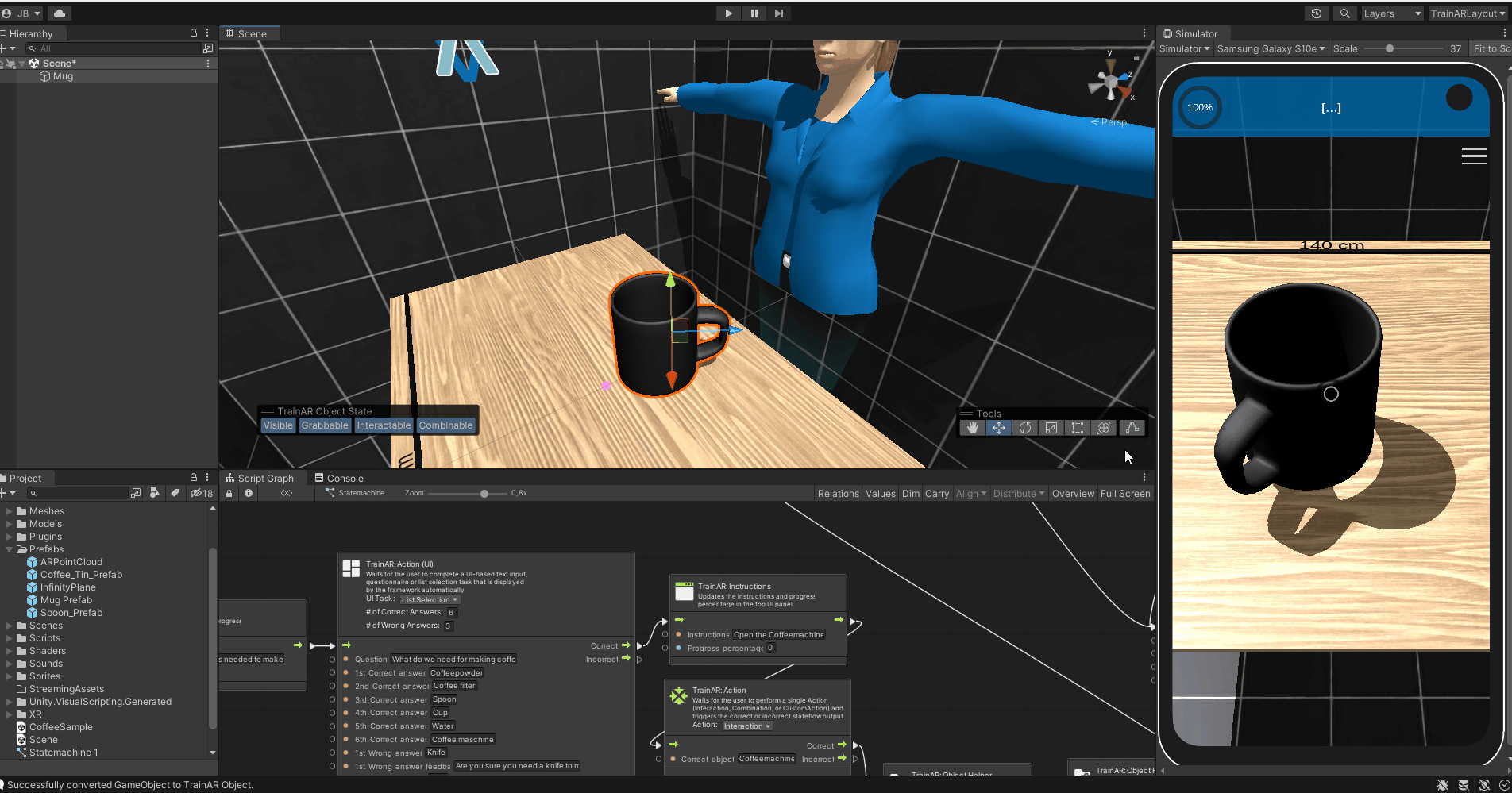
Task: Lock the Hierarchy panel
Action: click(x=193, y=33)
